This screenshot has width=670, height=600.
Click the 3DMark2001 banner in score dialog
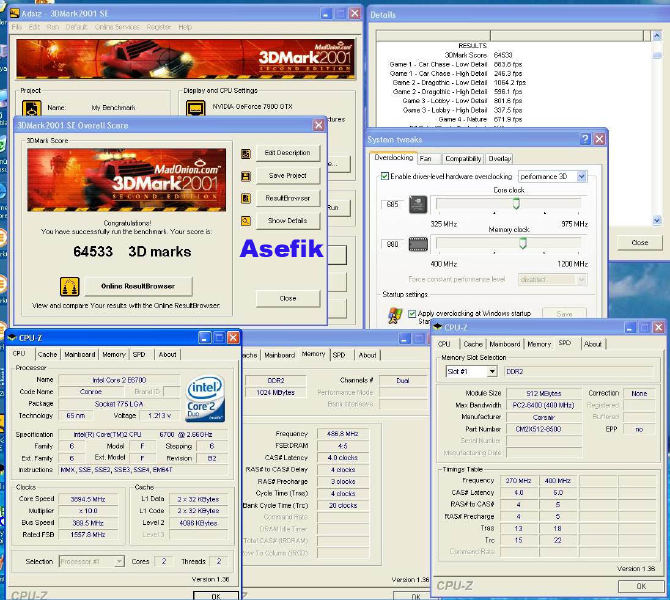126,180
